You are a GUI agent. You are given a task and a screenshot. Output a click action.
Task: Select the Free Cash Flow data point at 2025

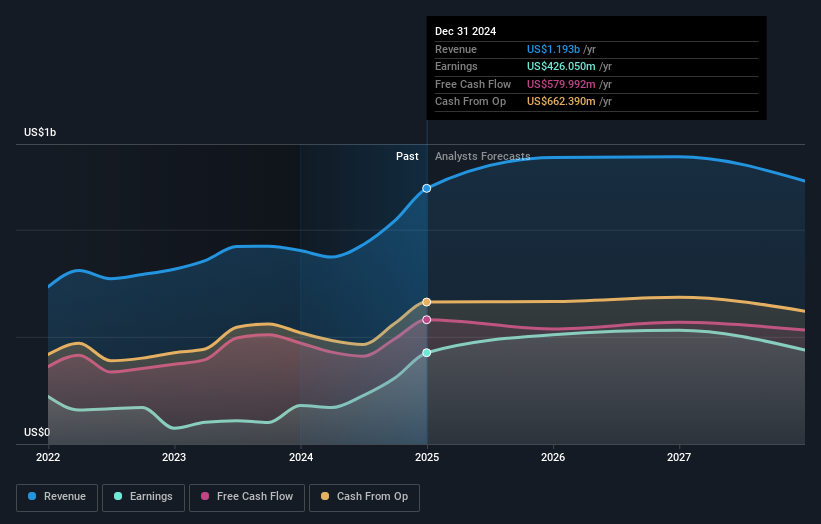[x=427, y=320]
